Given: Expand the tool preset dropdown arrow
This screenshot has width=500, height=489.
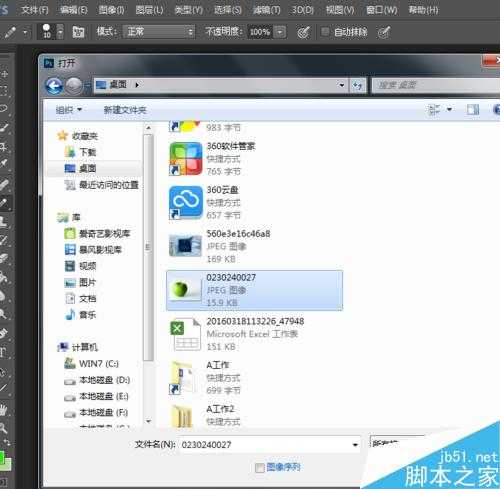Looking at the screenshot, I should [25, 33].
